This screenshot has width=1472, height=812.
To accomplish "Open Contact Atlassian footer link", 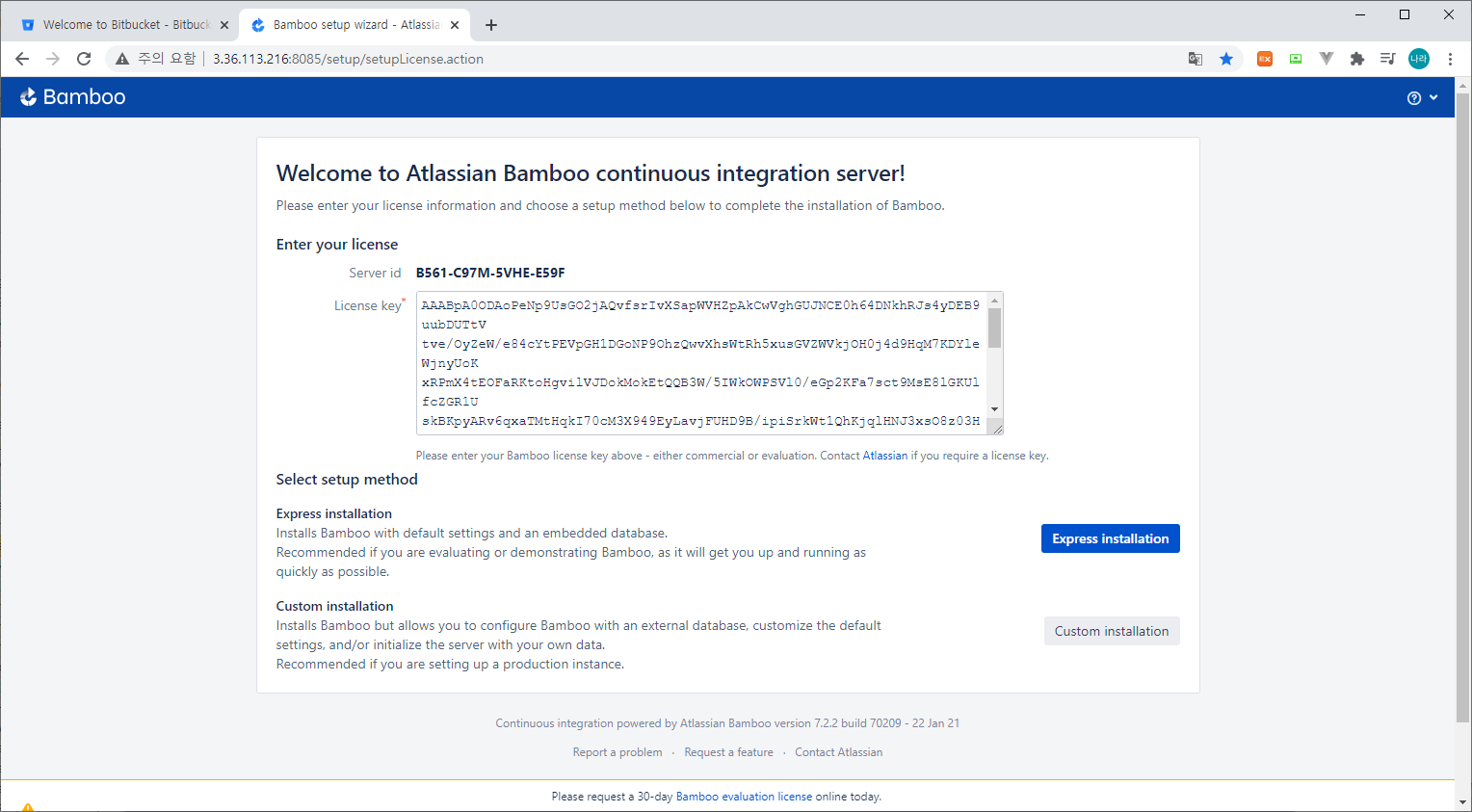I will [839, 752].
